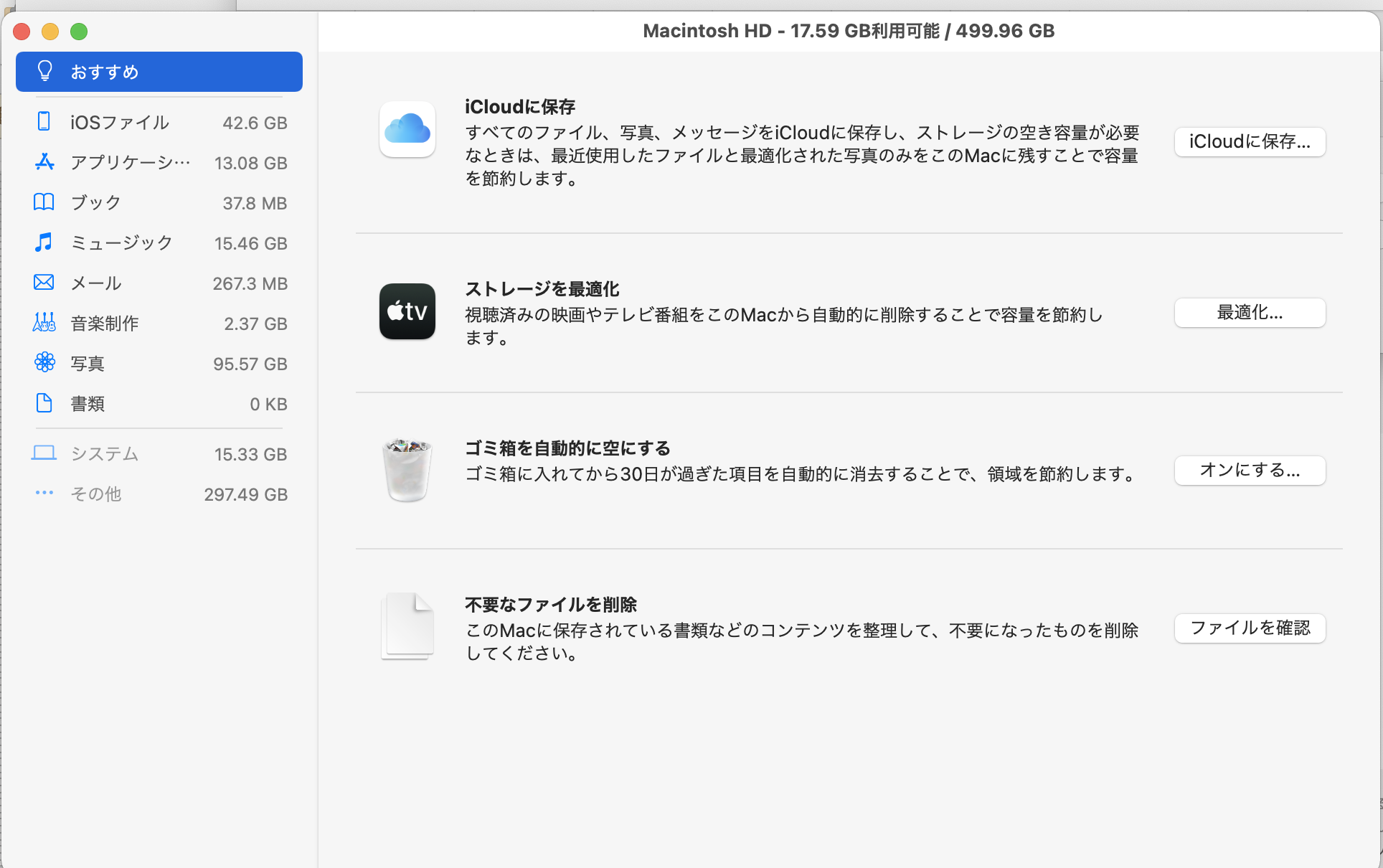1383x868 pixels.
Task: Click the その他 297.49 GB row
Action: pos(159,494)
